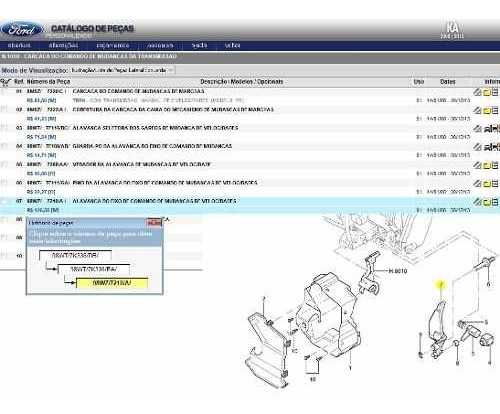Click the H.8010 reference label in the diagram
Viewport: 500px width, 414px height.
coord(398,271)
